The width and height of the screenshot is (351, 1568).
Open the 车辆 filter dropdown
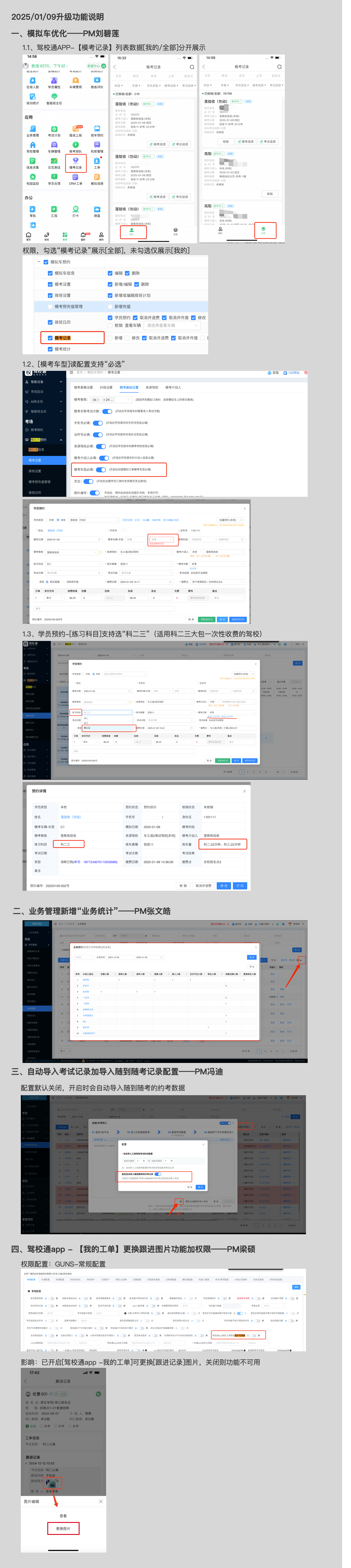click(136, 86)
